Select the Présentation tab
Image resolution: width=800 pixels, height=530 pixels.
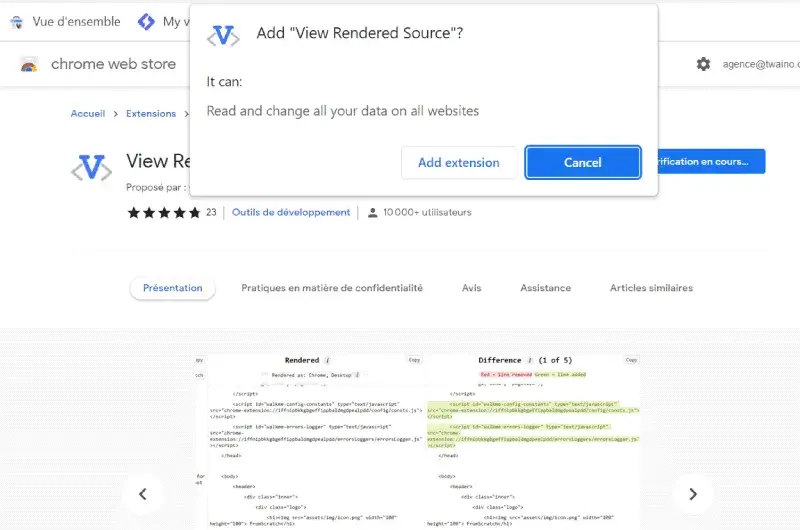pos(172,288)
